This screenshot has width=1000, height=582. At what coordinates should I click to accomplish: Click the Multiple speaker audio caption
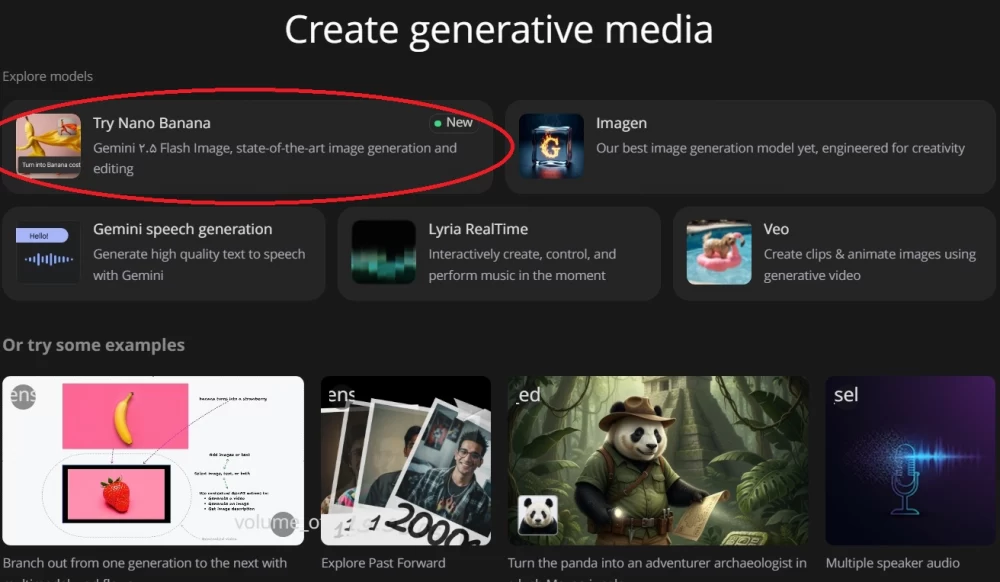point(892,563)
